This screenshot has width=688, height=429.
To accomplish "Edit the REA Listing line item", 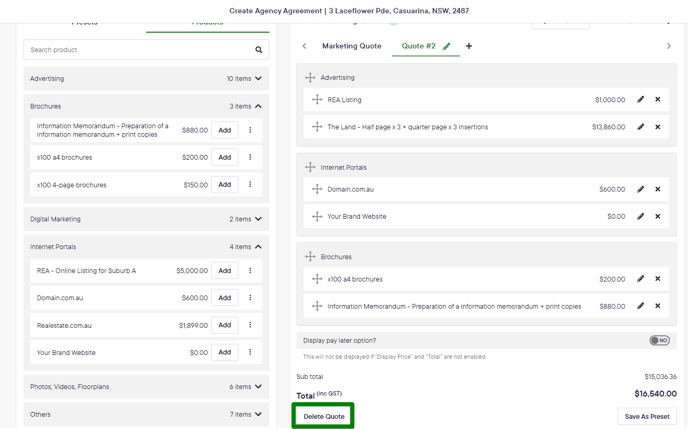I will (x=641, y=100).
